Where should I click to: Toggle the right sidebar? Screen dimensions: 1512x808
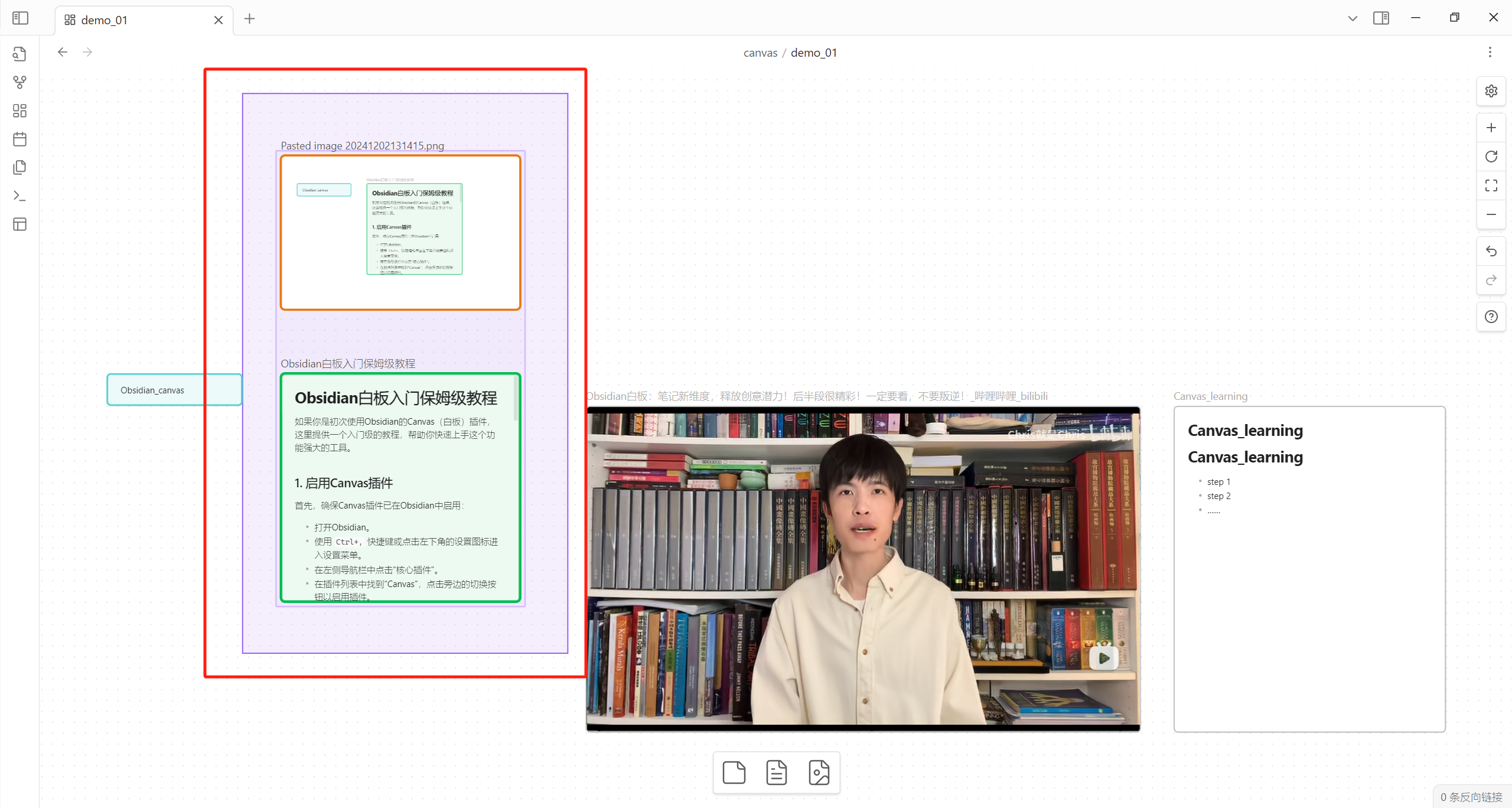[1381, 18]
